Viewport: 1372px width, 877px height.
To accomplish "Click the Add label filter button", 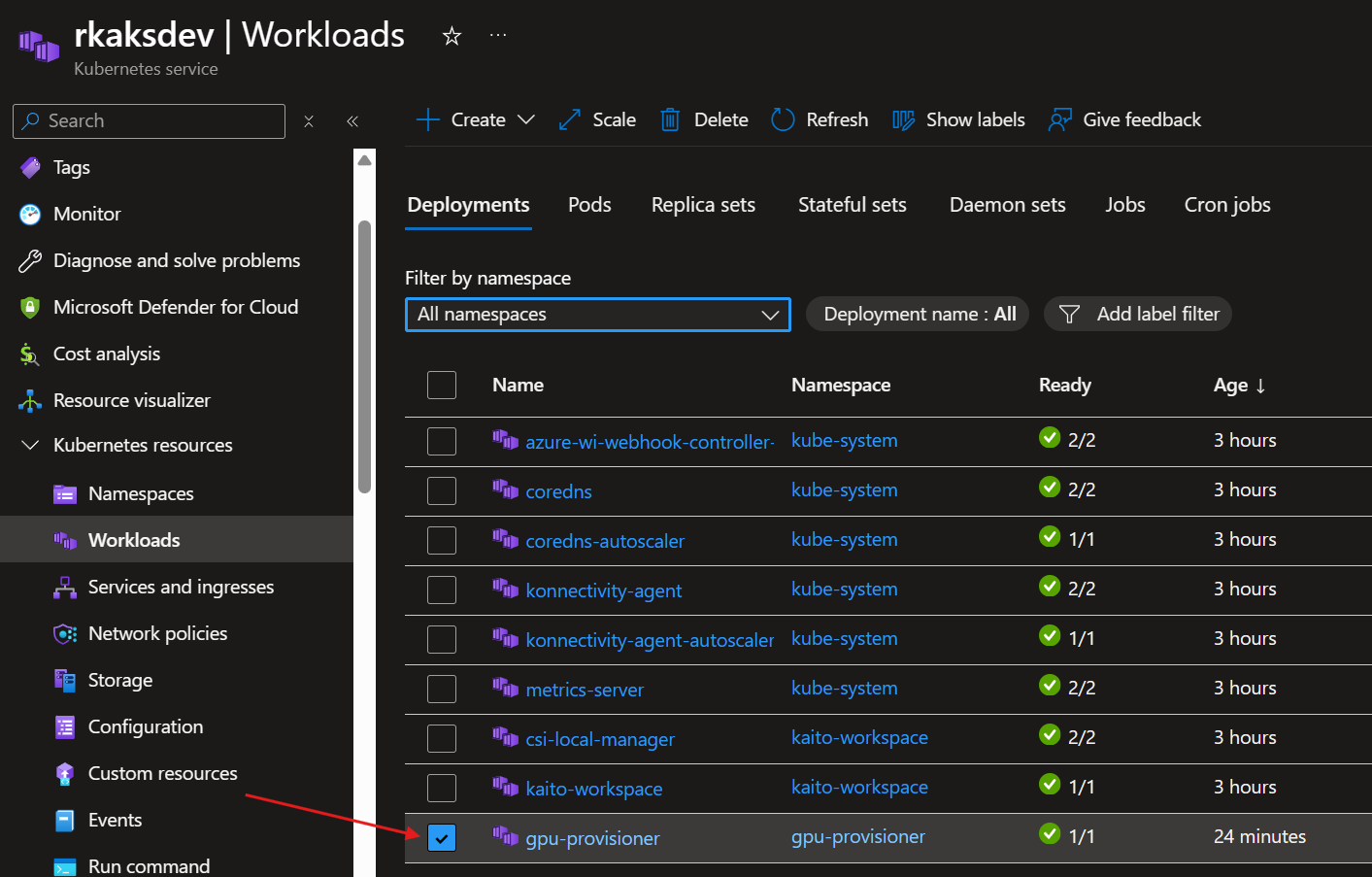I will click(x=1138, y=314).
